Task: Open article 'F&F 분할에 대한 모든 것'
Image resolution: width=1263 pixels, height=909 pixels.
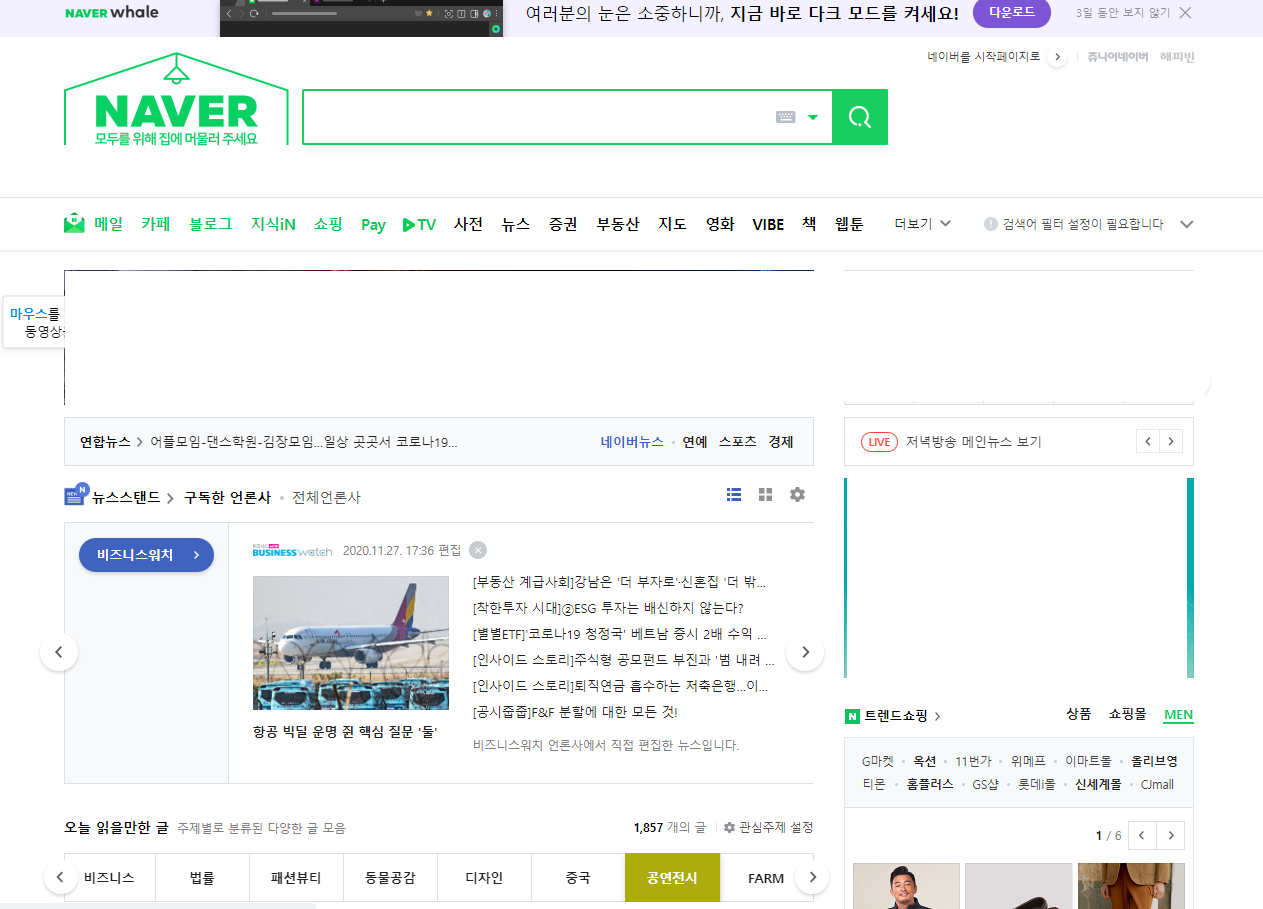Action: pos(575,712)
